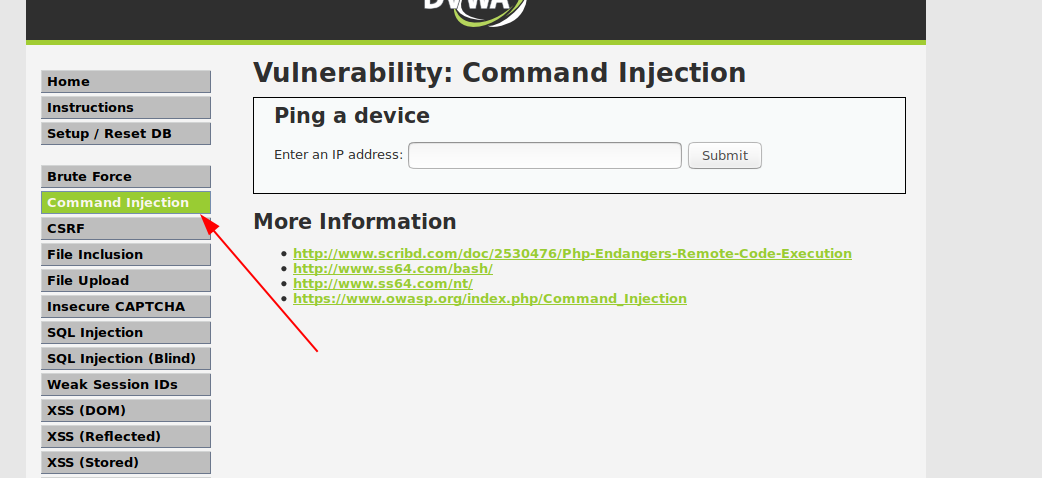Select the highlighted Command Injection item
1042x478 pixels.
pos(126,203)
